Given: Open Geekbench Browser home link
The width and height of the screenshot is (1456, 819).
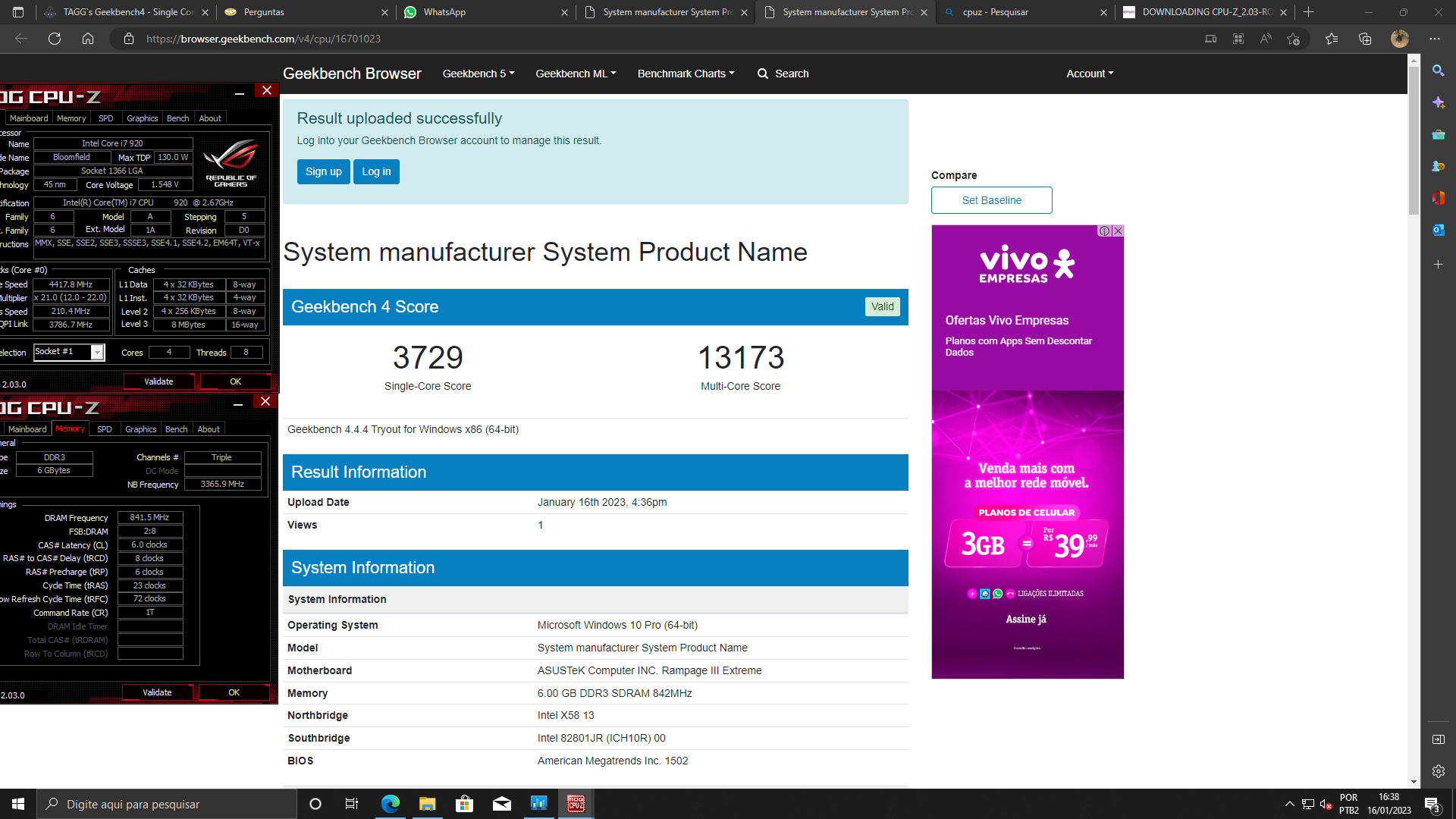Looking at the screenshot, I should pyautogui.click(x=352, y=74).
